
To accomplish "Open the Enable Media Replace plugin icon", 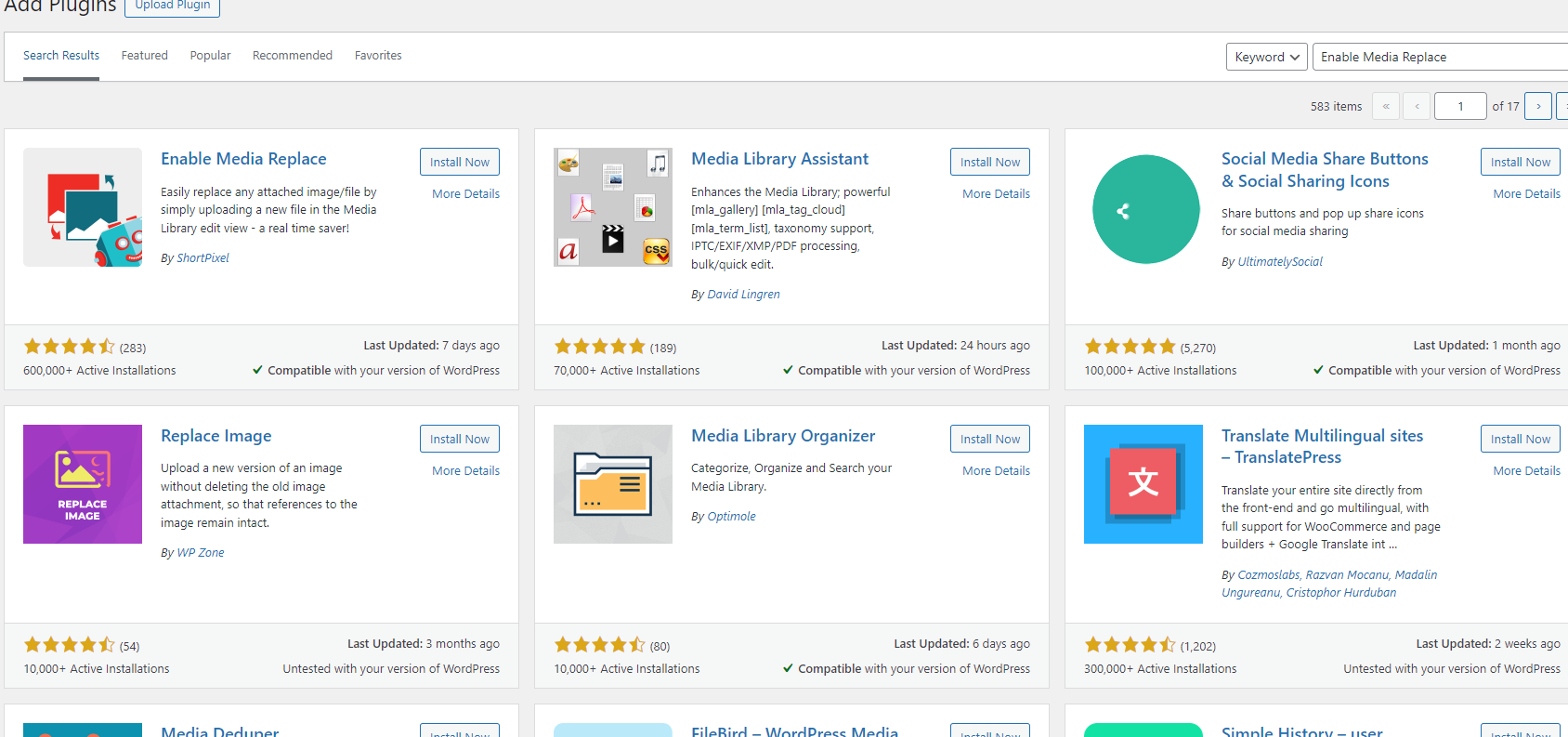I will tap(83, 207).
